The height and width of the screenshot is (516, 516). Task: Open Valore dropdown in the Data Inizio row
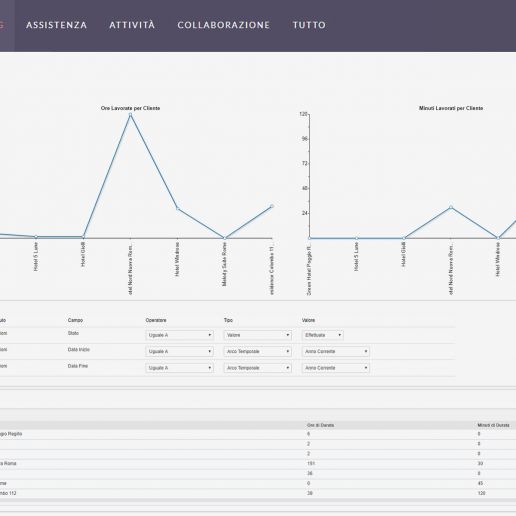(x=336, y=351)
